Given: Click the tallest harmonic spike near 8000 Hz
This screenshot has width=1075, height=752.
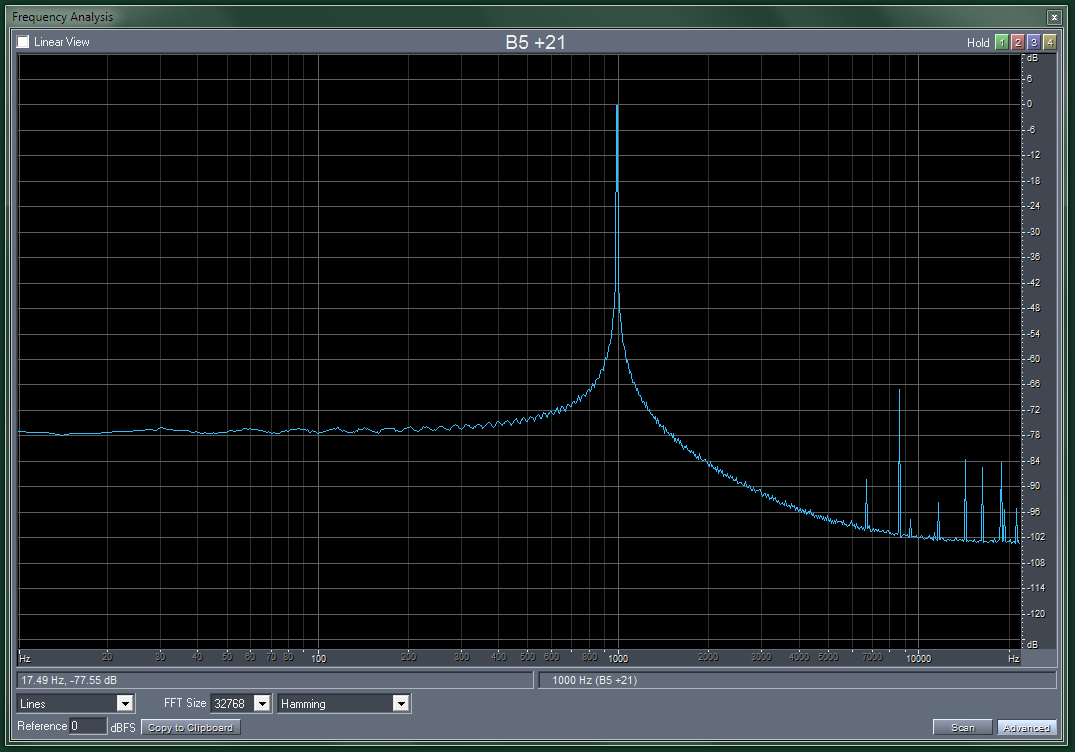Looking at the screenshot, I should tap(899, 391).
